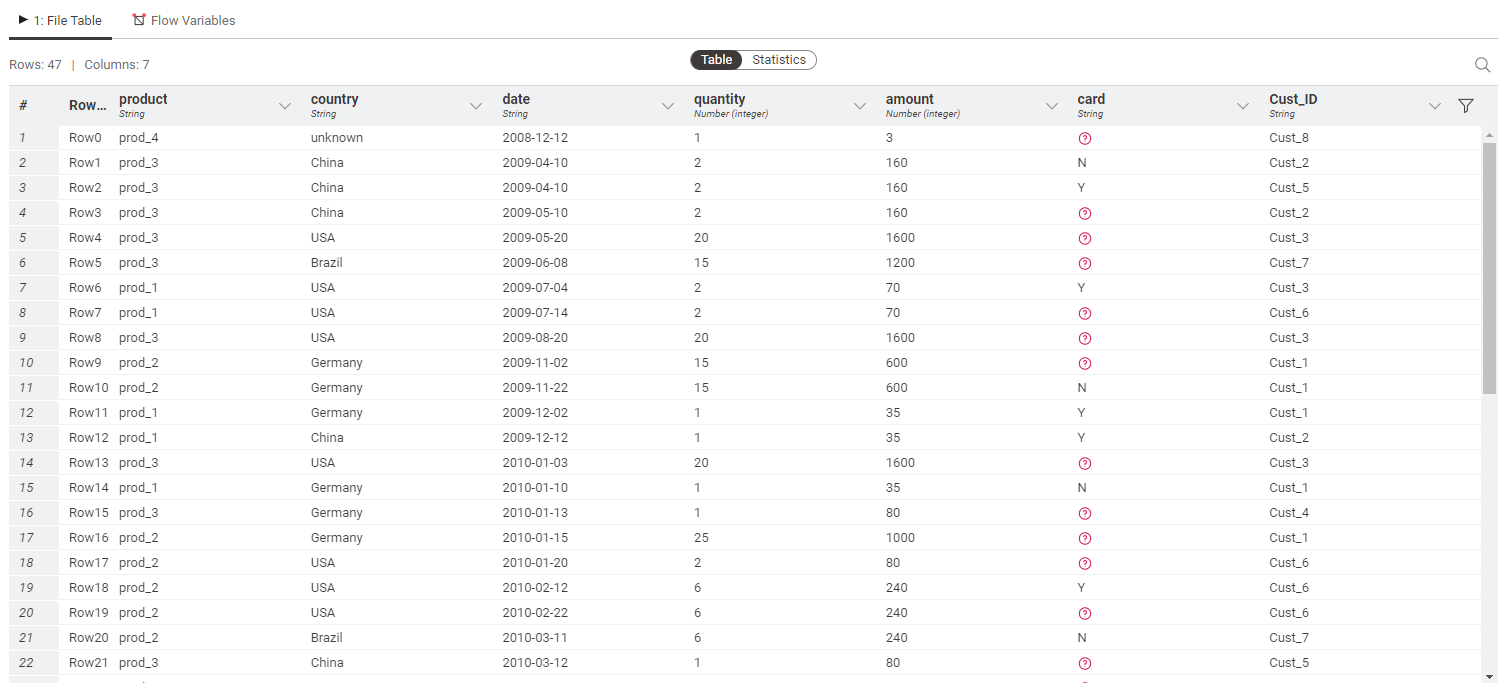Select the date cell 2009-12-12
Screen dimensions: 1508x683
(x=535, y=438)
